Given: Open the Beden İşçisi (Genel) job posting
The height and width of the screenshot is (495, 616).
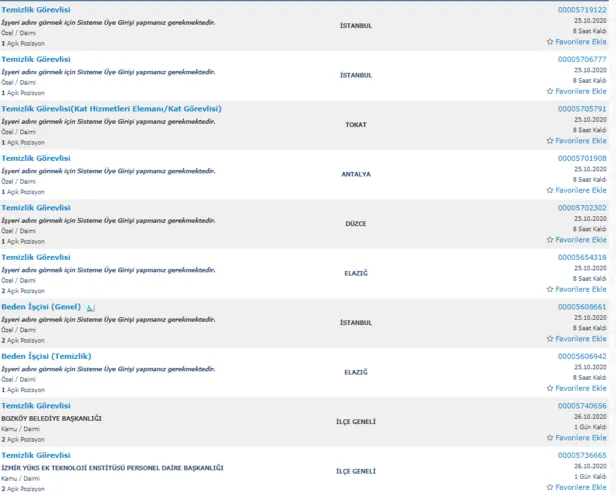Looking at the screenshot, I should coord(41,306).
